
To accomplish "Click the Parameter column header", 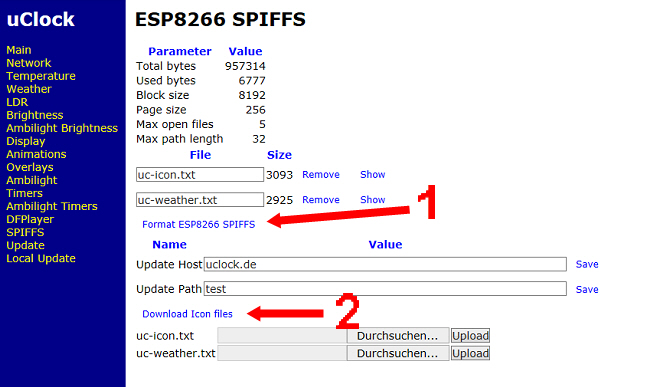I will click(180, 51).
